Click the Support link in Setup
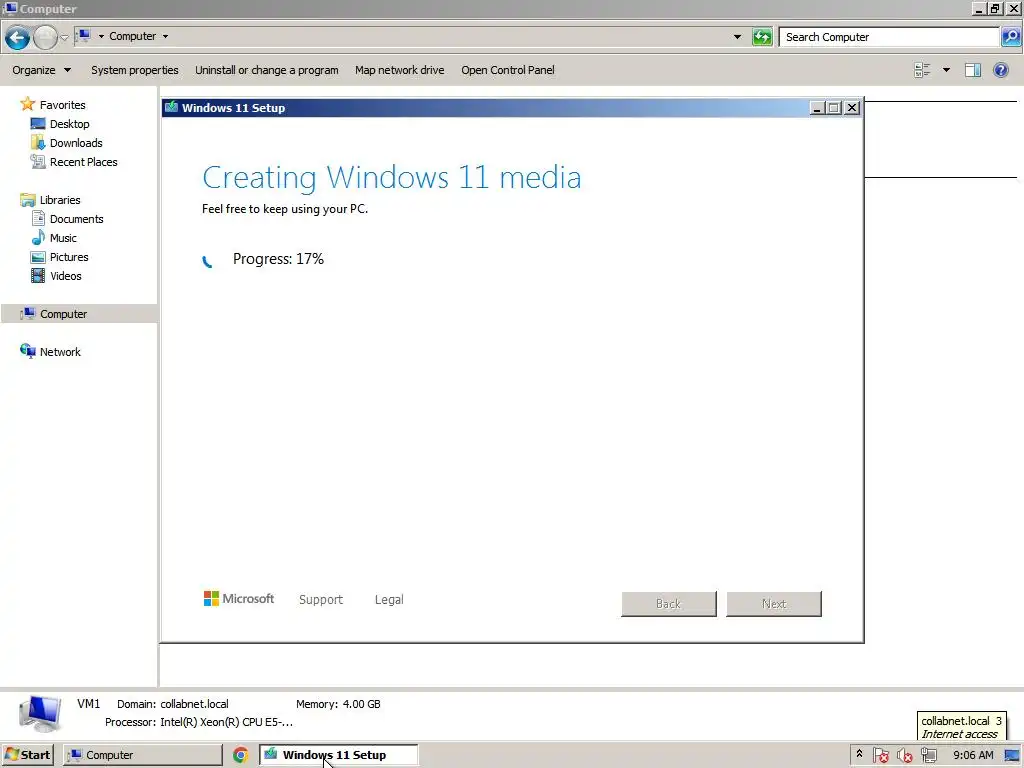Image resolution: width=1024 pixels, height=768 pixels. (x=321, y=600)
